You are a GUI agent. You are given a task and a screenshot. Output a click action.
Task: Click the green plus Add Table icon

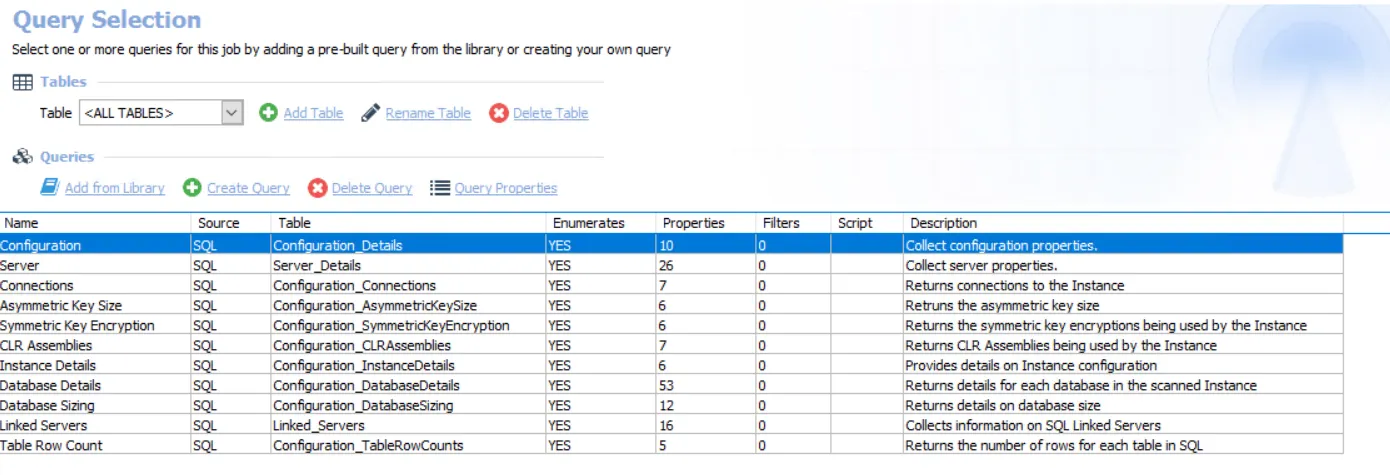(x=268, y=113)
